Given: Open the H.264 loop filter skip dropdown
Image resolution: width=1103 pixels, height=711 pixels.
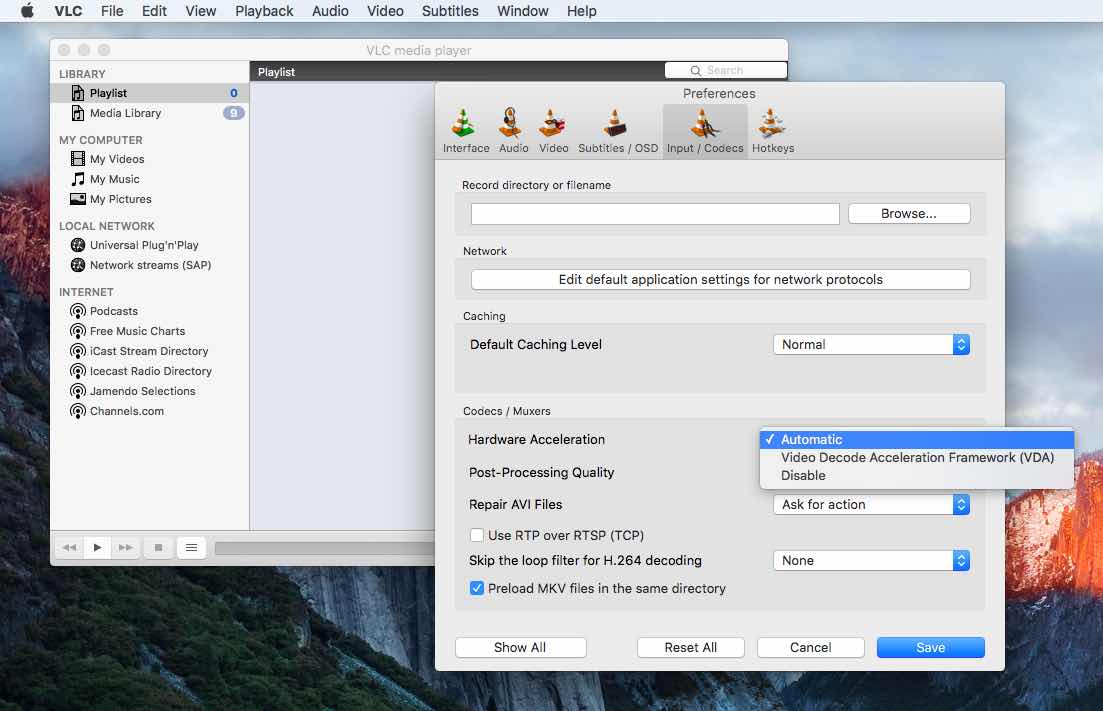Looking at the screenshot, I should coord(869,560).
